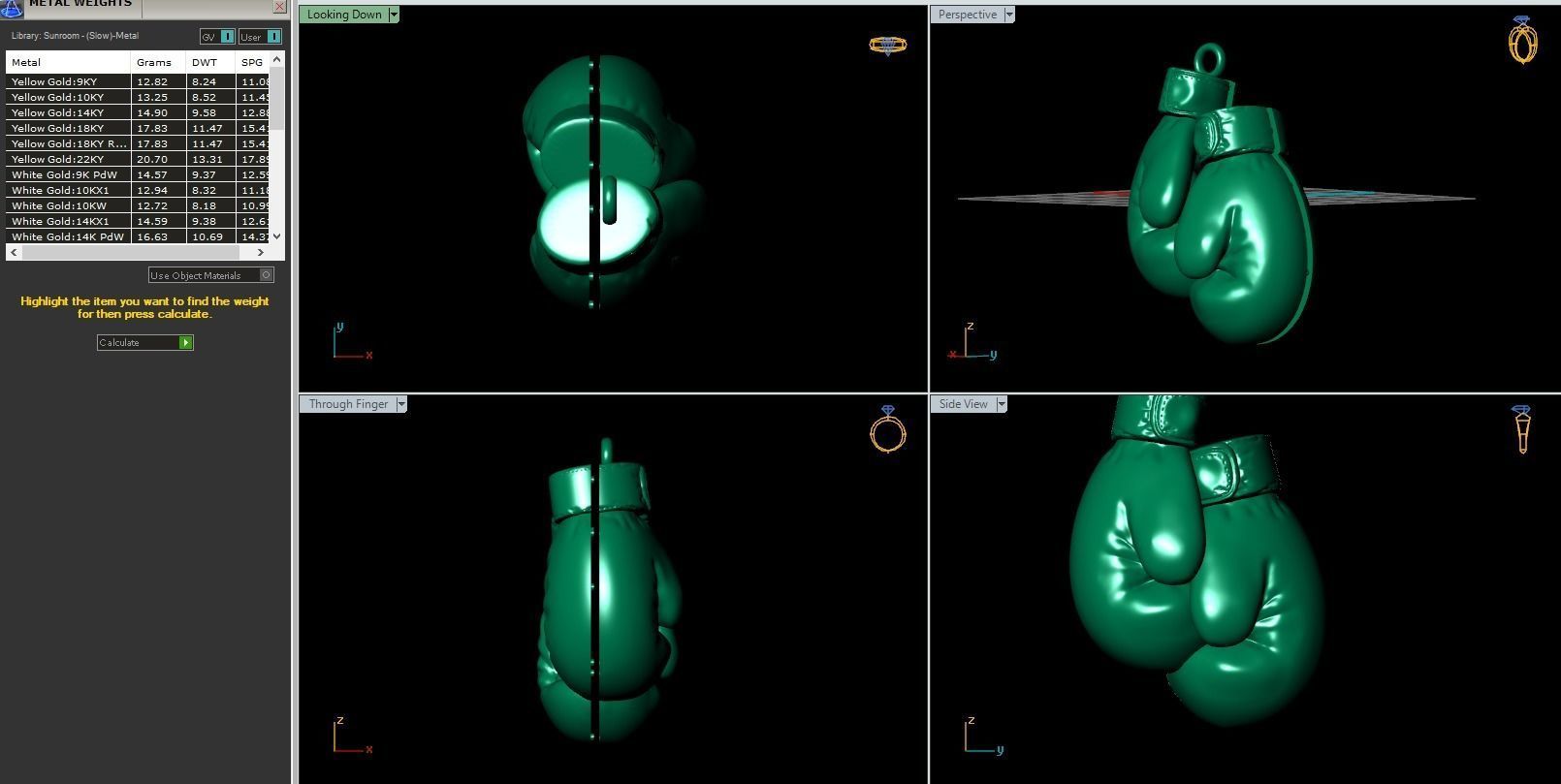
Task: Toggle the GV library switch
Action: (x=217, y=37)
